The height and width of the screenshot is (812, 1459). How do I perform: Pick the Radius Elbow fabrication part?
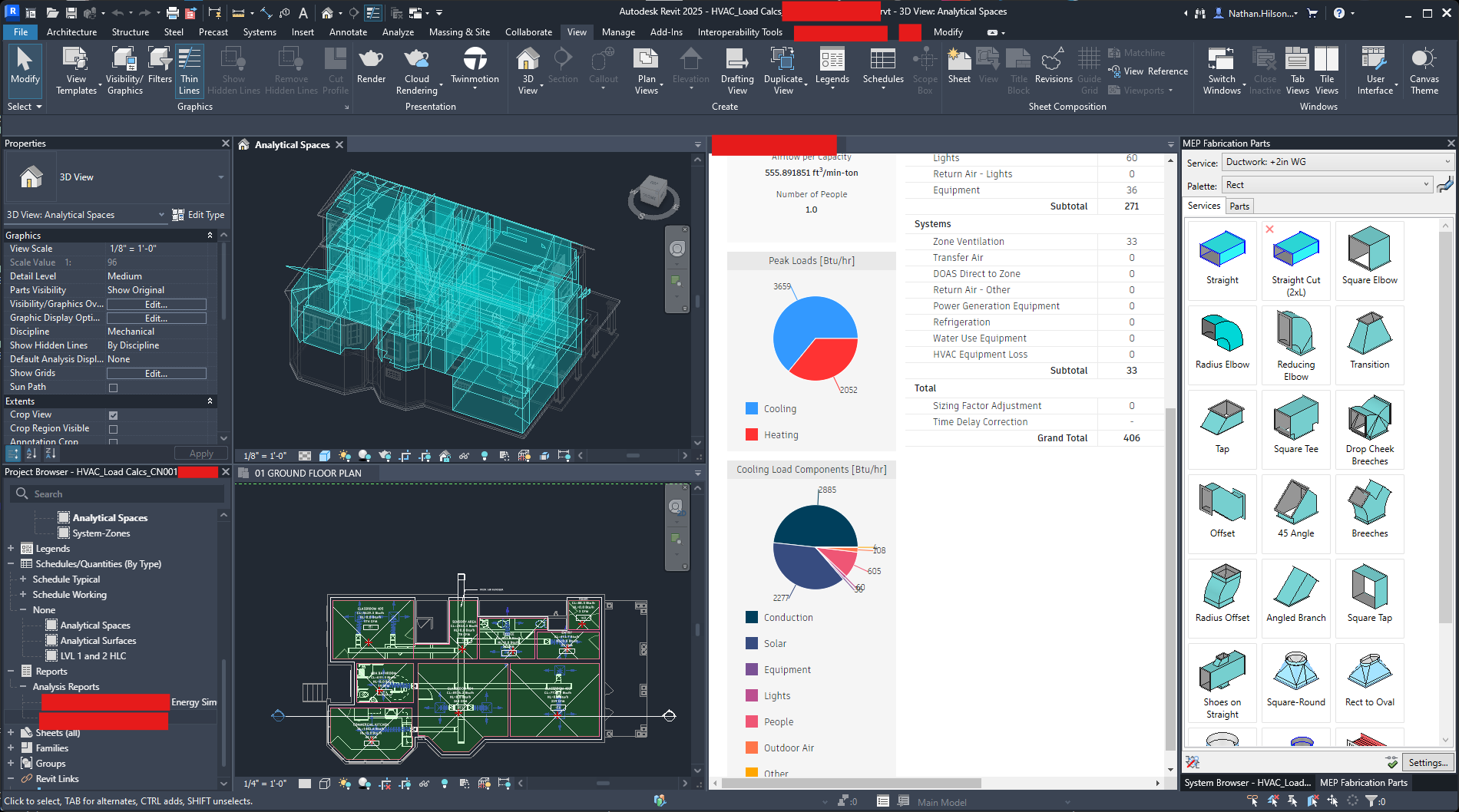point(1222,335)
